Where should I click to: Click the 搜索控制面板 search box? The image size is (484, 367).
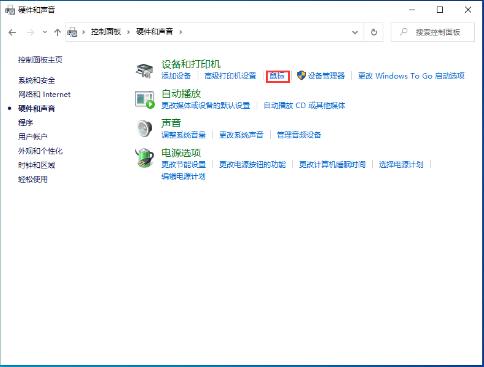433,32
